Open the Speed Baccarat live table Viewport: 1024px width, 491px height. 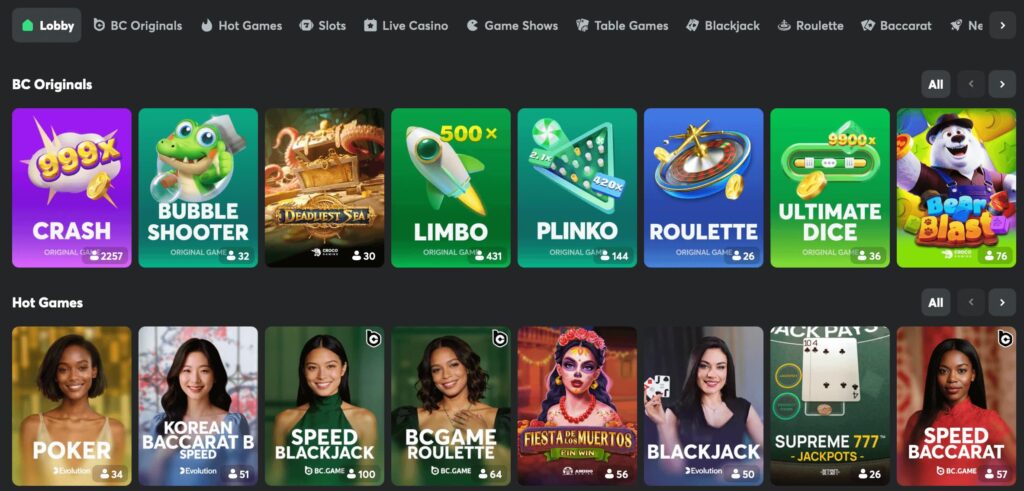point(956,406)
